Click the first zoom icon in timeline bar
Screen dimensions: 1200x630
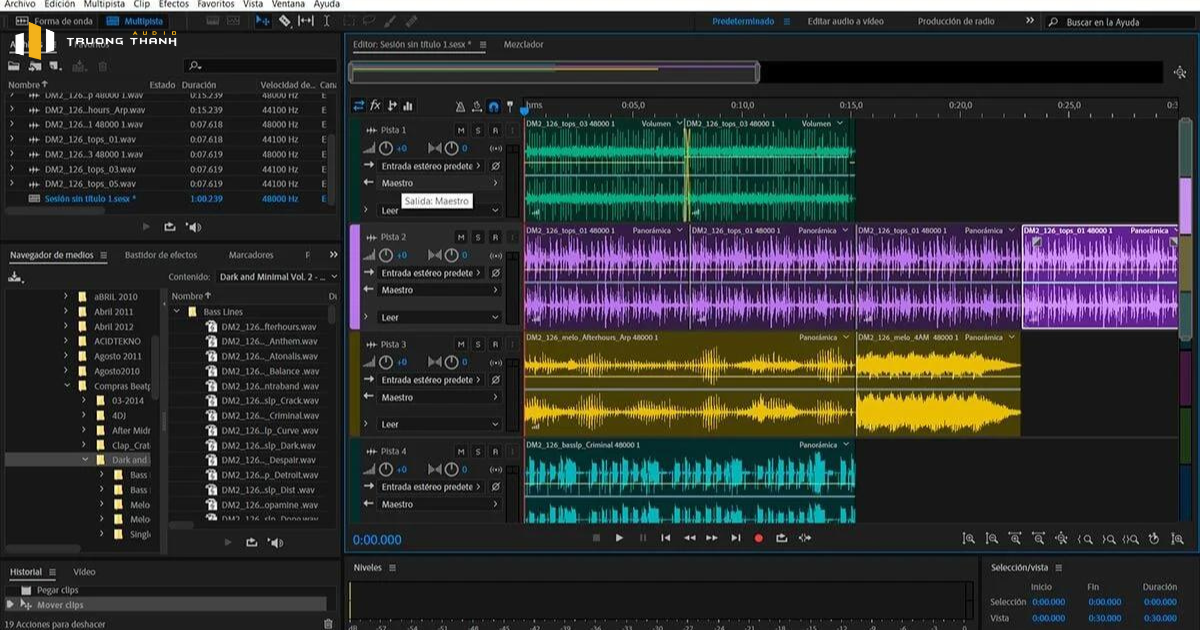[x=968, y=539]
